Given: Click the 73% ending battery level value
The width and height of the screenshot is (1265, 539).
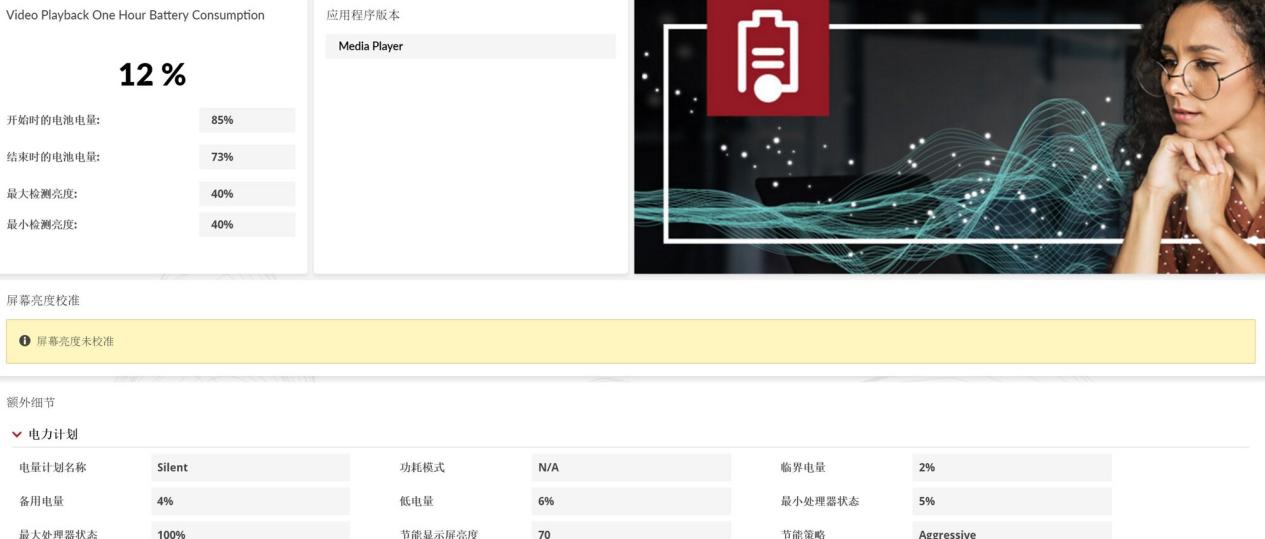Looking at the screenshot, I should pyautogui.click(x=246, y=157).
